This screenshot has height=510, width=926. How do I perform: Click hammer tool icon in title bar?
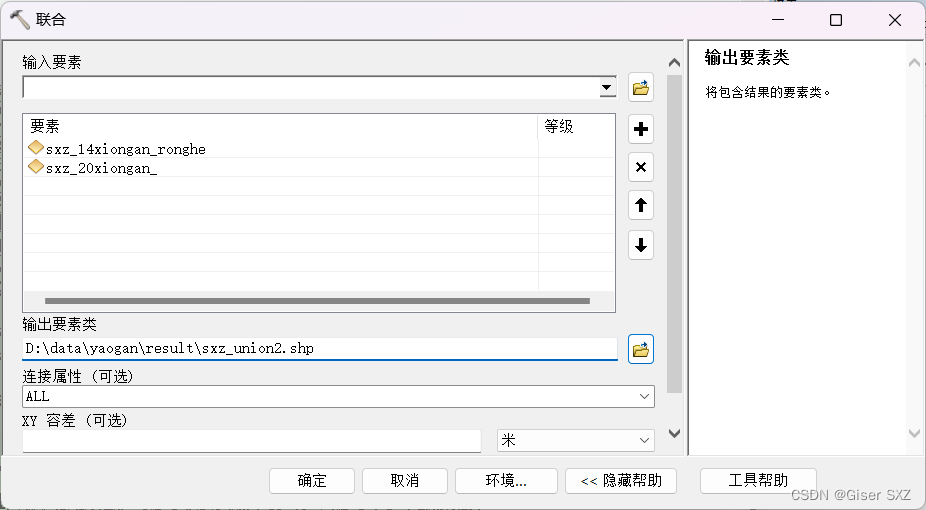pyautogui.click(x=19, y=19)
